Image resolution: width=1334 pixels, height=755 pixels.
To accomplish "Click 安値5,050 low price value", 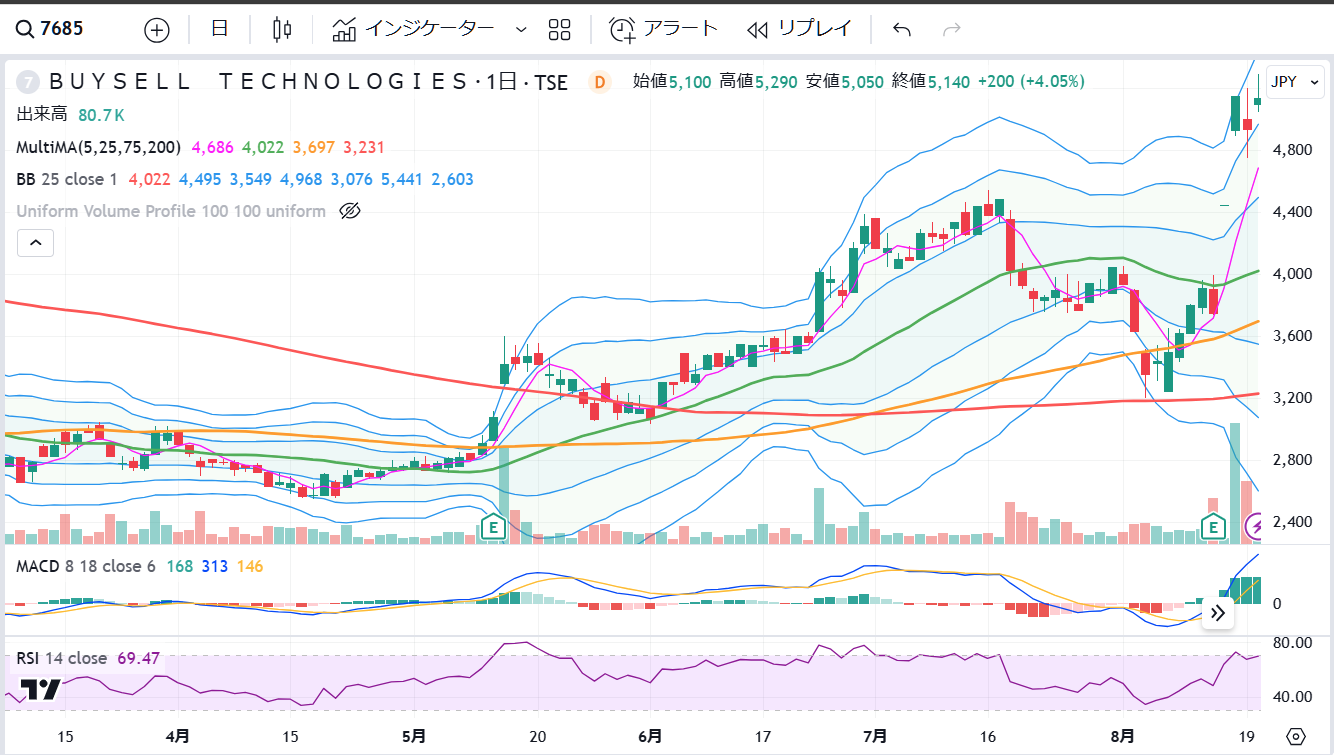I will [845, 82].
